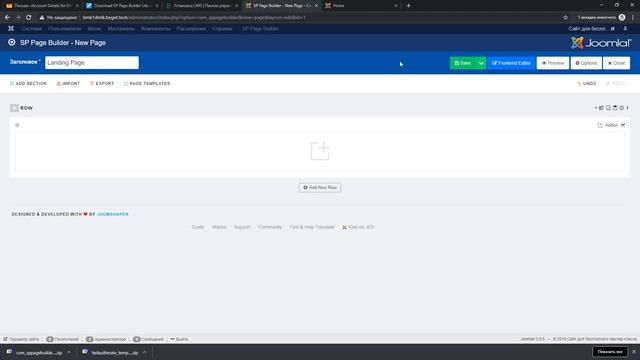640x360 pixels.
Task: Click the browser Back arrow
Action: [7, 18]
